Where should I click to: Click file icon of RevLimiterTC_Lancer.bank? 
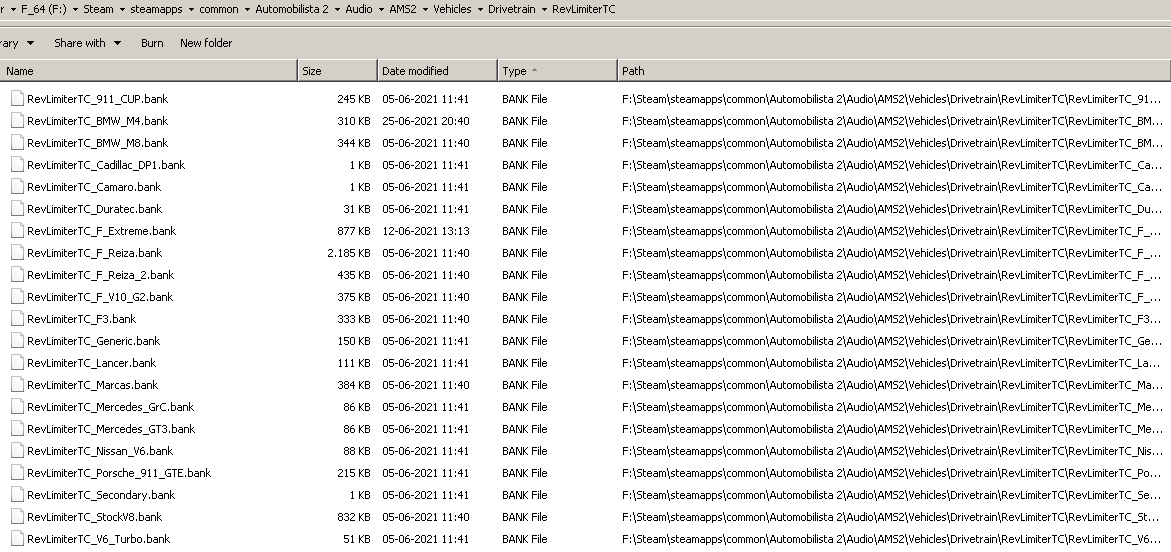17,363
